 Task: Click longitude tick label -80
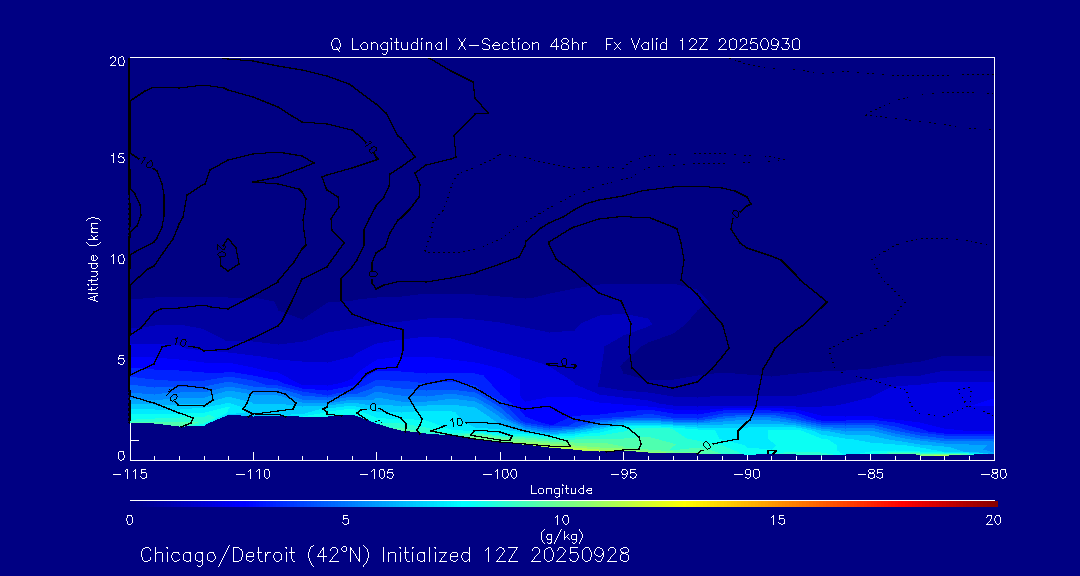tap(993, 475)
